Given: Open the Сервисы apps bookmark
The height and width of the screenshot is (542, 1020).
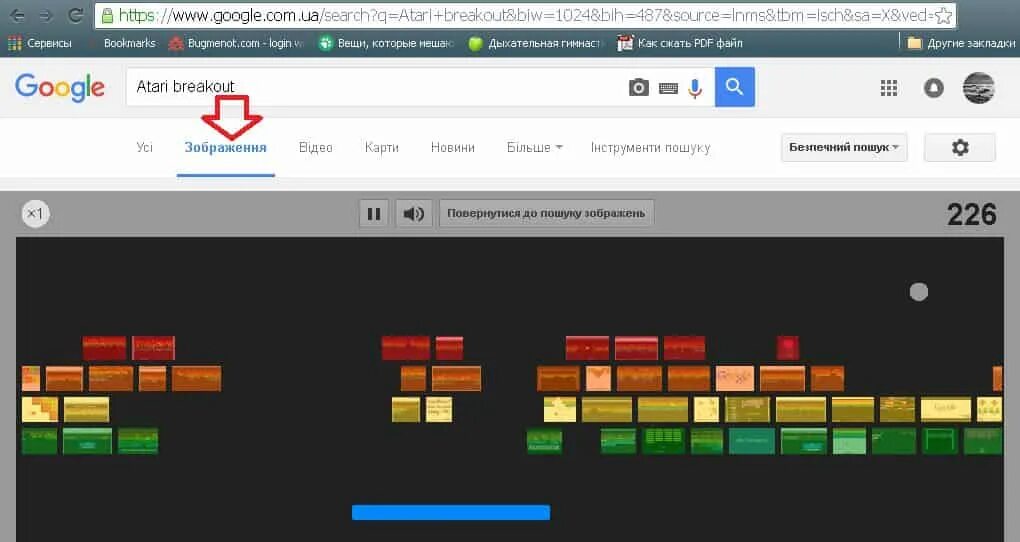Looking at the screenshot, I should (x=39, y=43).
